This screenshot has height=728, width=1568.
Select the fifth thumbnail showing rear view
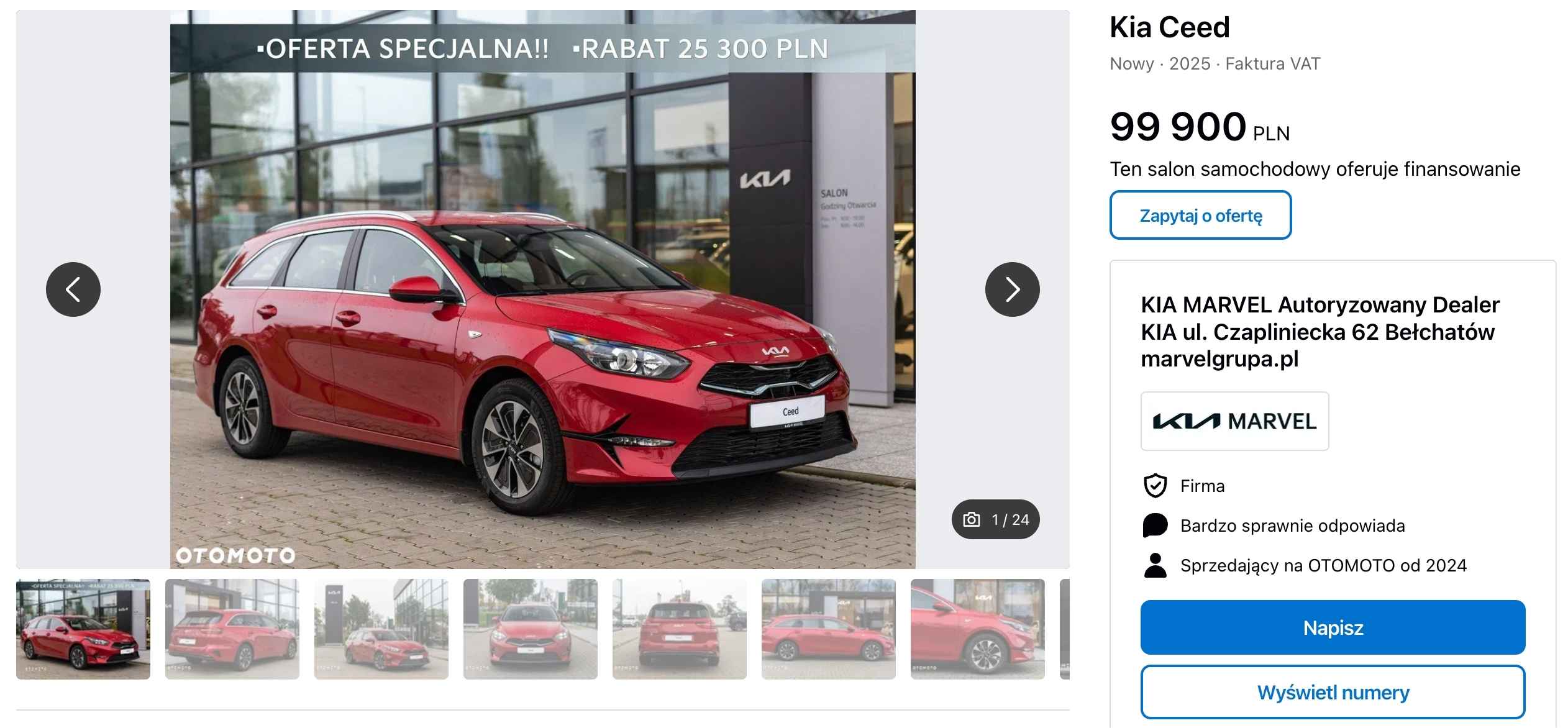(x=680, y=629)
